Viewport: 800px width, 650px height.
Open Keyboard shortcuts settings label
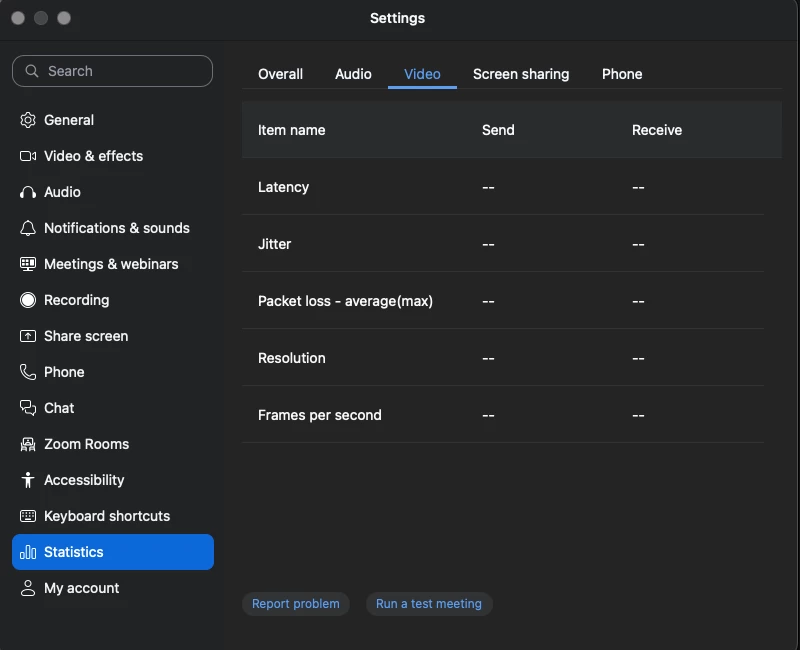(107, 516)
